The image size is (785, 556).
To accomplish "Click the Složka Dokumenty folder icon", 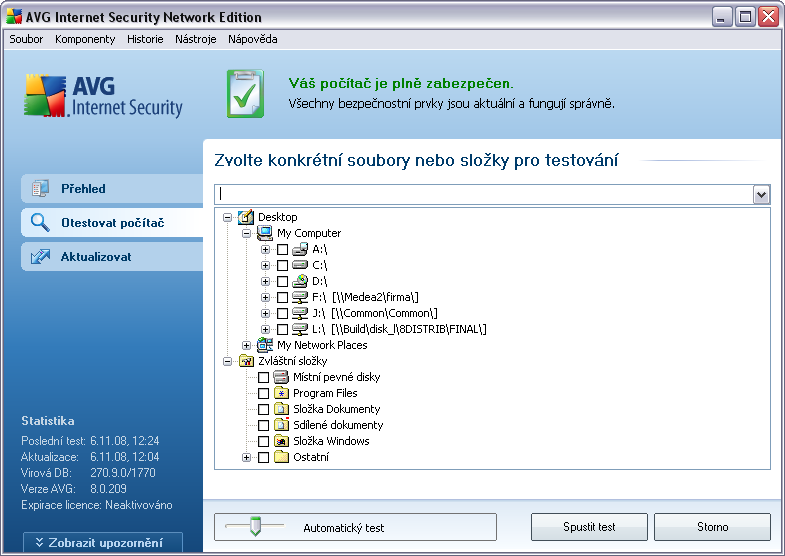I will click(281, 409).
